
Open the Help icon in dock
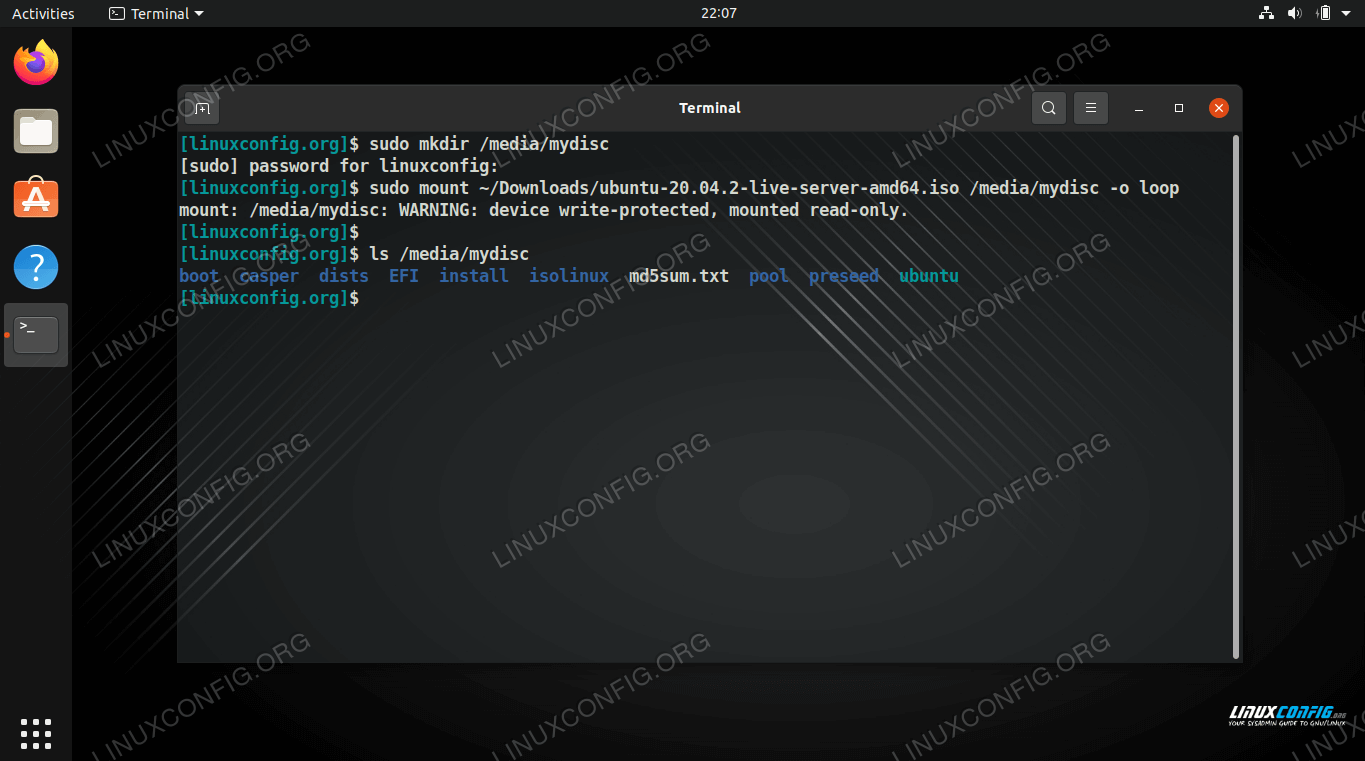[36, 267]
